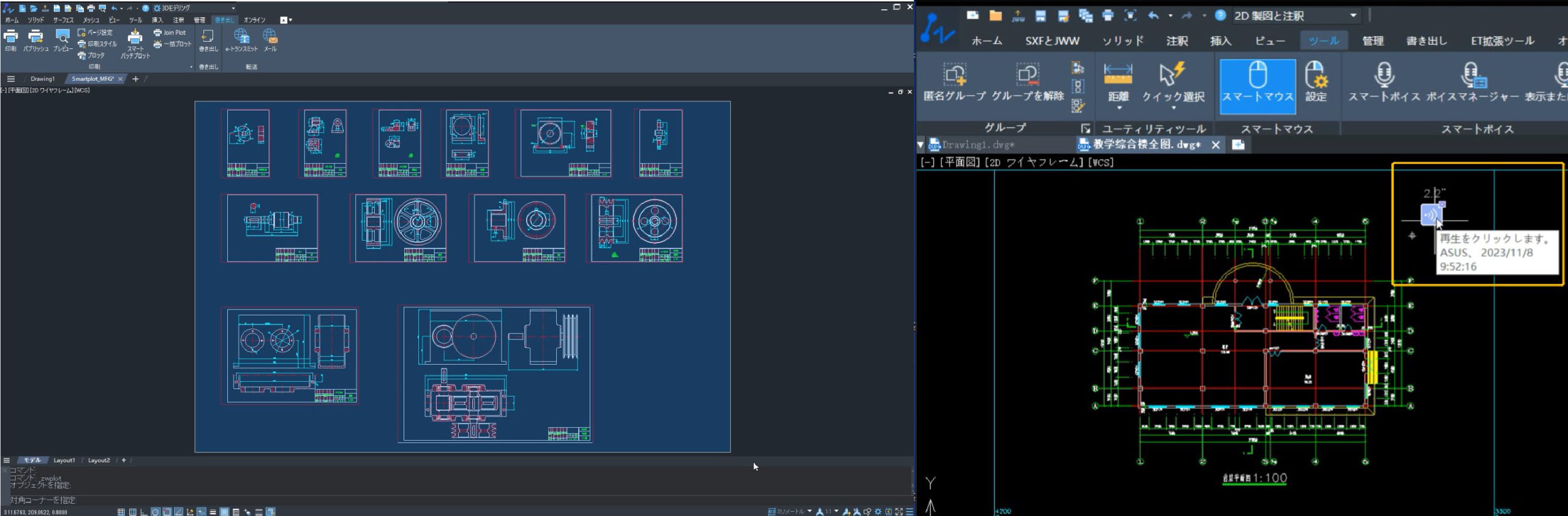1568x516 pixels.
Task: Click the Join Plot button in left window
Action: pyautogui.click(x=170, y=32)
